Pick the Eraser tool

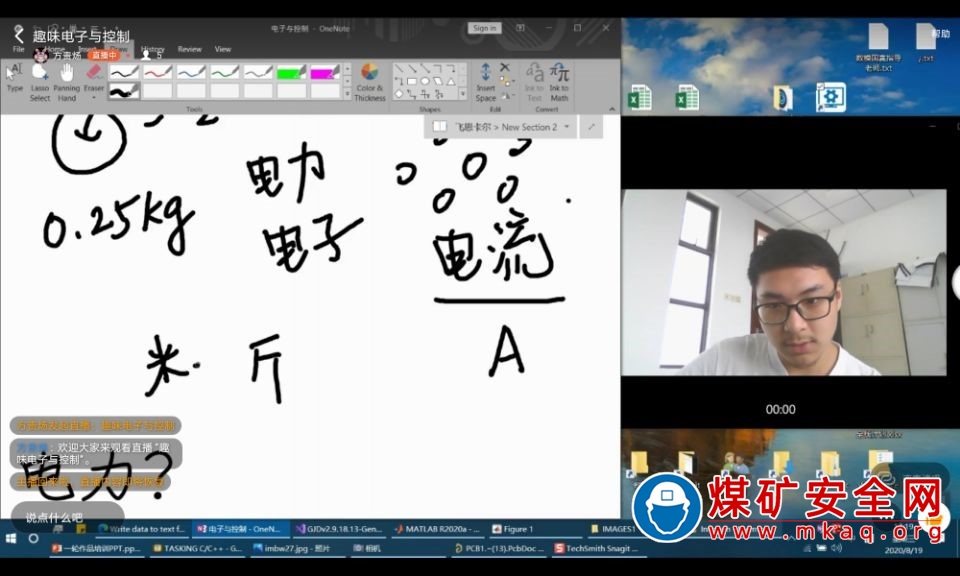(94, 78)
